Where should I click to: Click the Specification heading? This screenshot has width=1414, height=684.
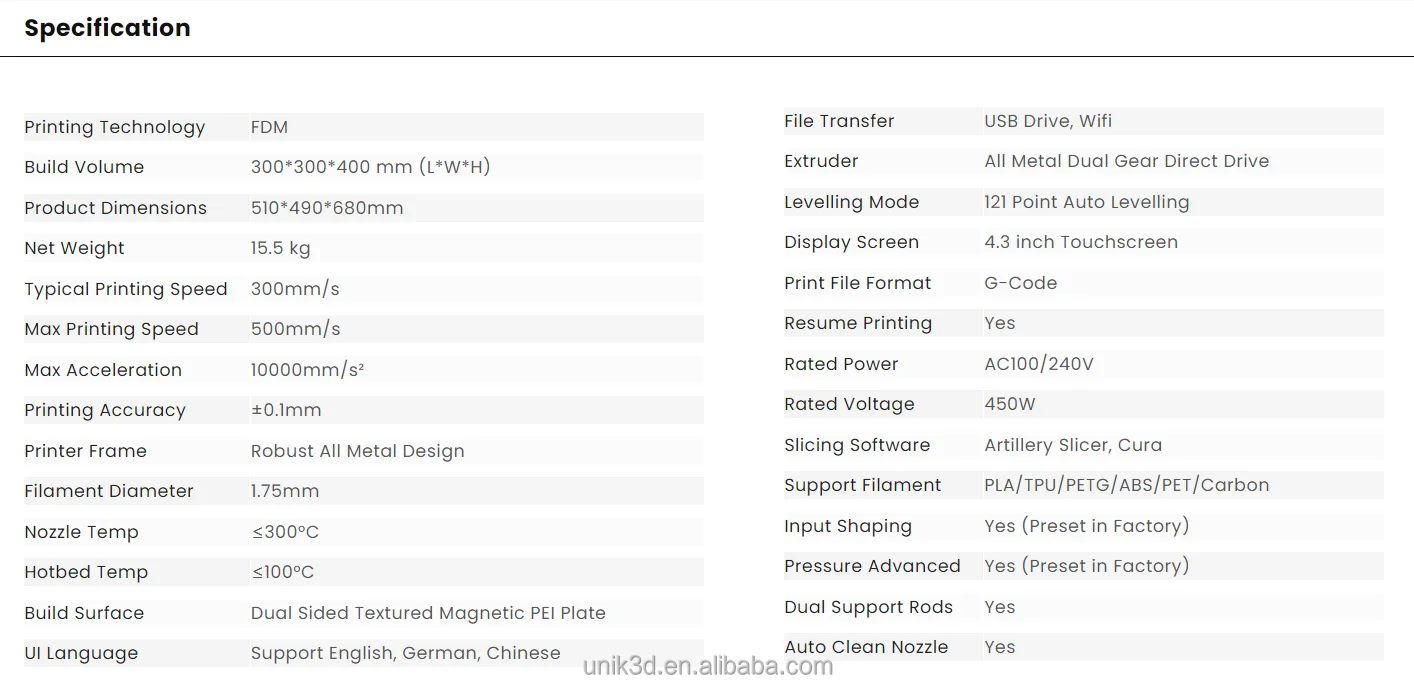107,28
